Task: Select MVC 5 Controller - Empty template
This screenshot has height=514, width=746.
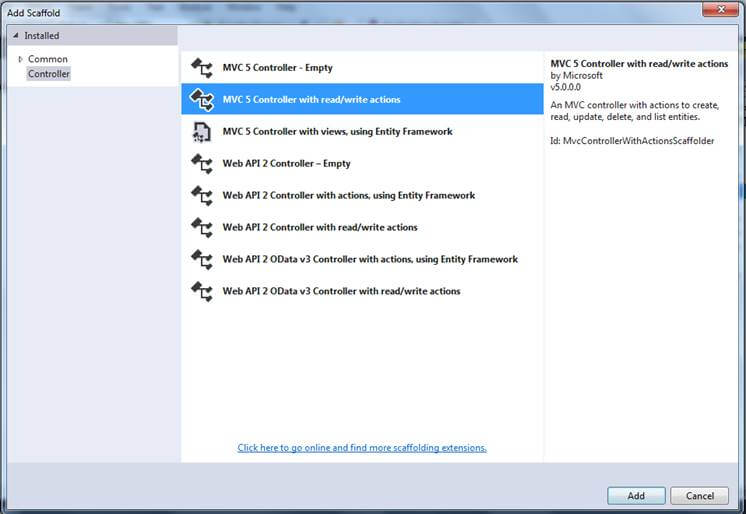Action: coord(362,68)
